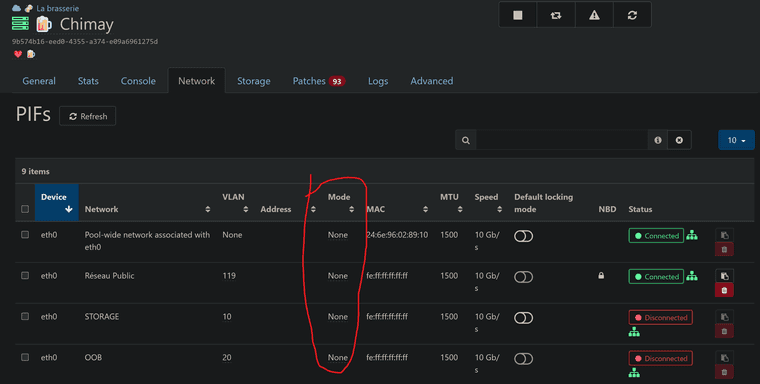760x384 pixels.
Task: Click Connected status of Réseau Public
Action: click(656, 276)
